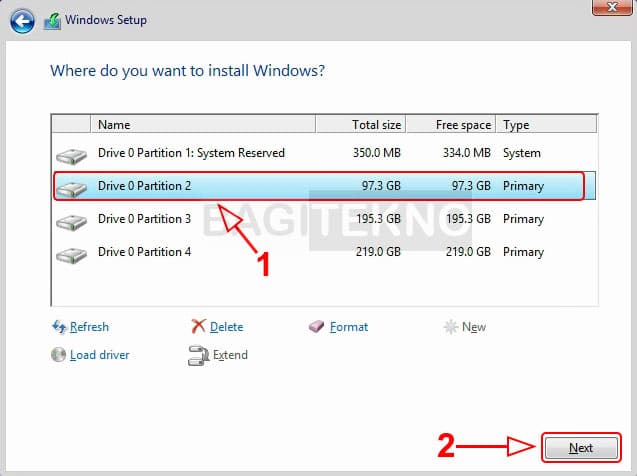Click the red X Delete icon

point(198,326)
